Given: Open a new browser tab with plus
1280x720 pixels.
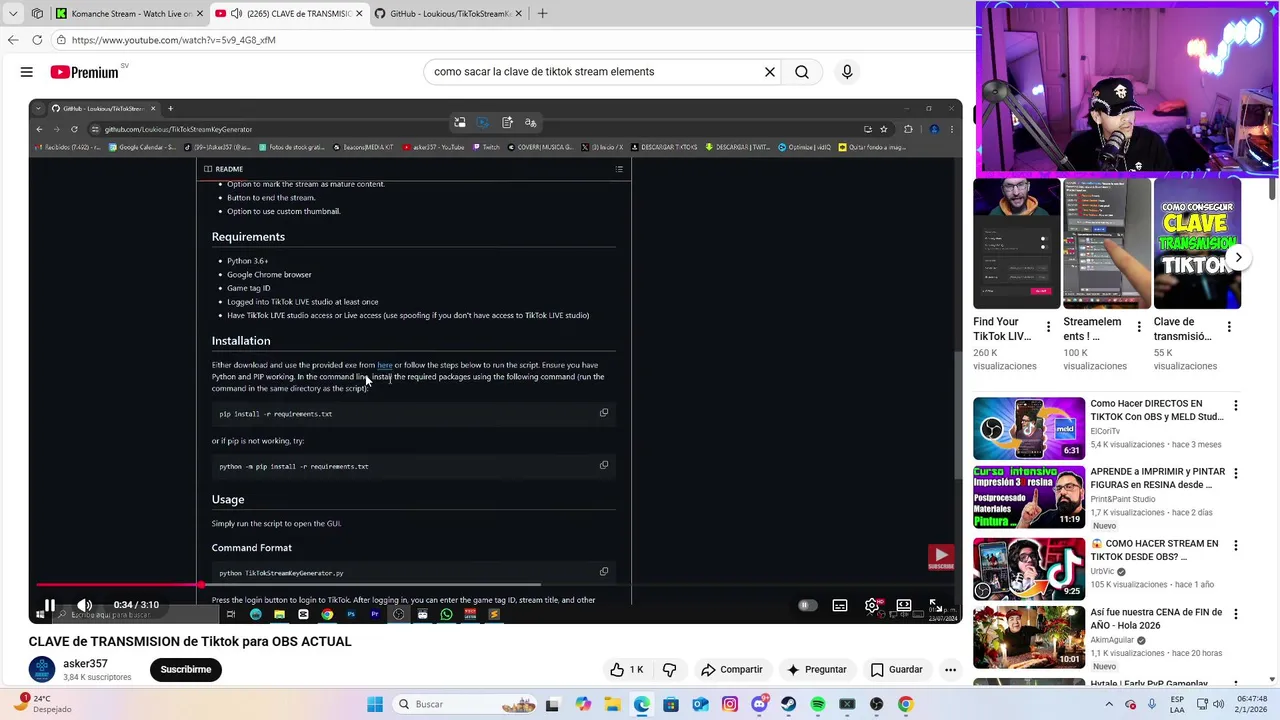Looking at the screenshot, I should pos(542,14).
